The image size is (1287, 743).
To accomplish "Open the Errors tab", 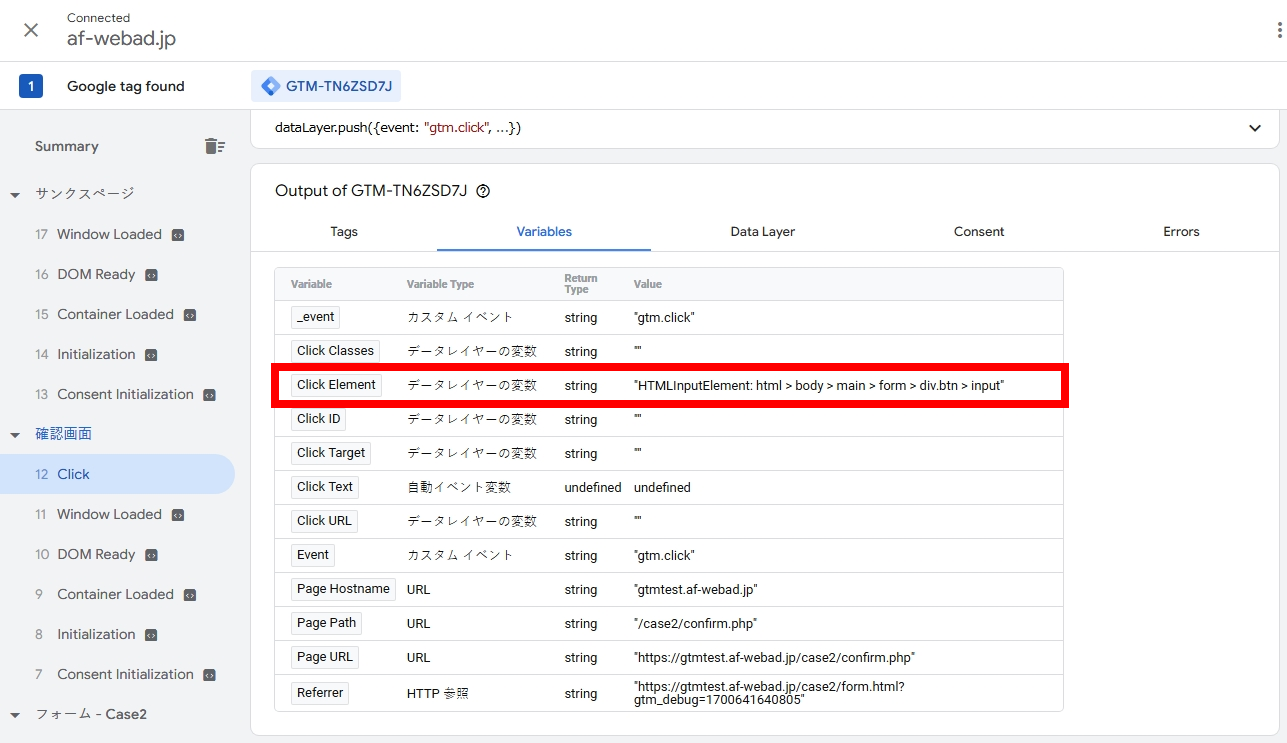I will 1180,231.
